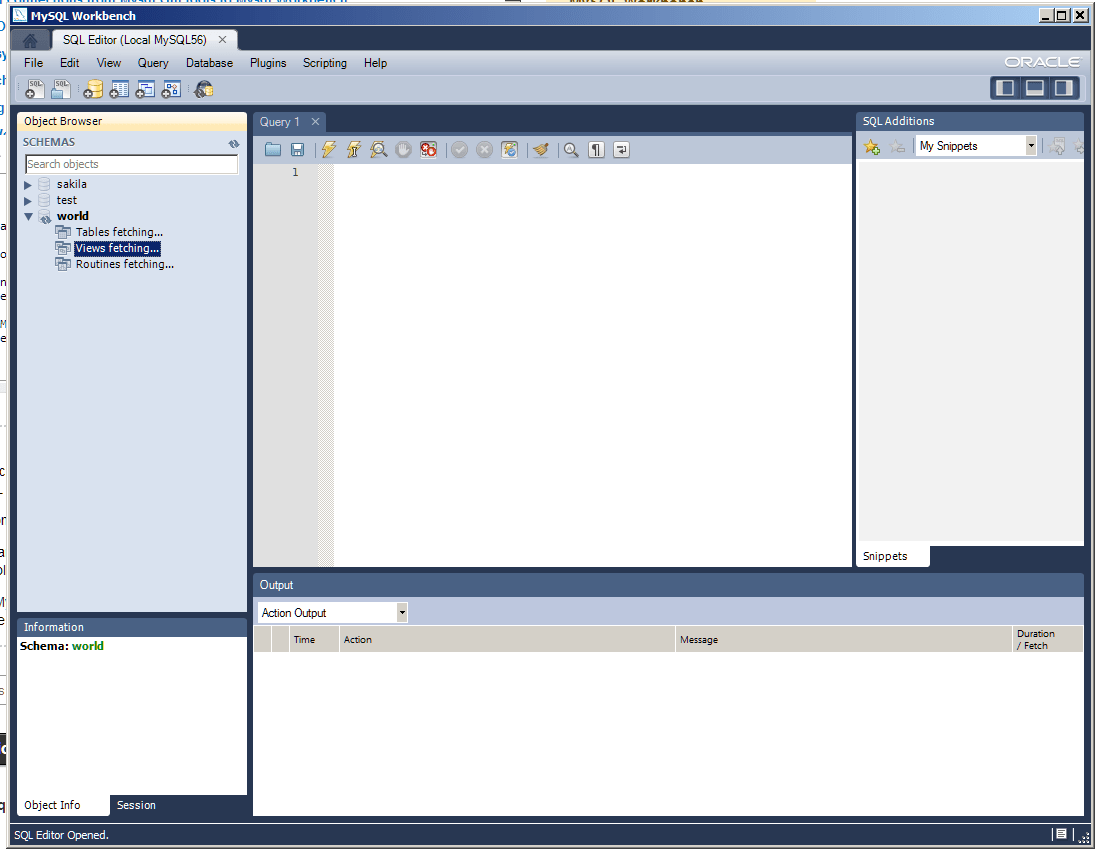Open script file folder icon in Query toolbar

pos(273,149)
